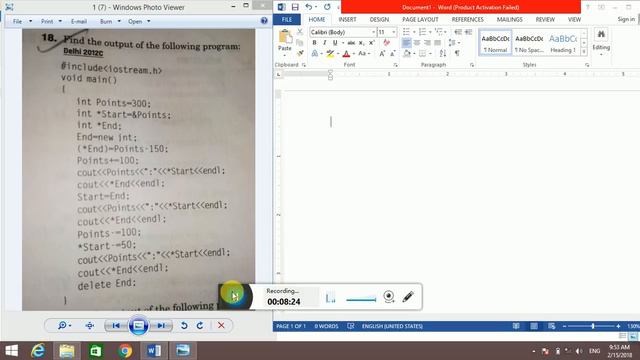Viewport: 640px width, 360px height.
Task: Open the line spacing dropdown
Action: point(453,43)
